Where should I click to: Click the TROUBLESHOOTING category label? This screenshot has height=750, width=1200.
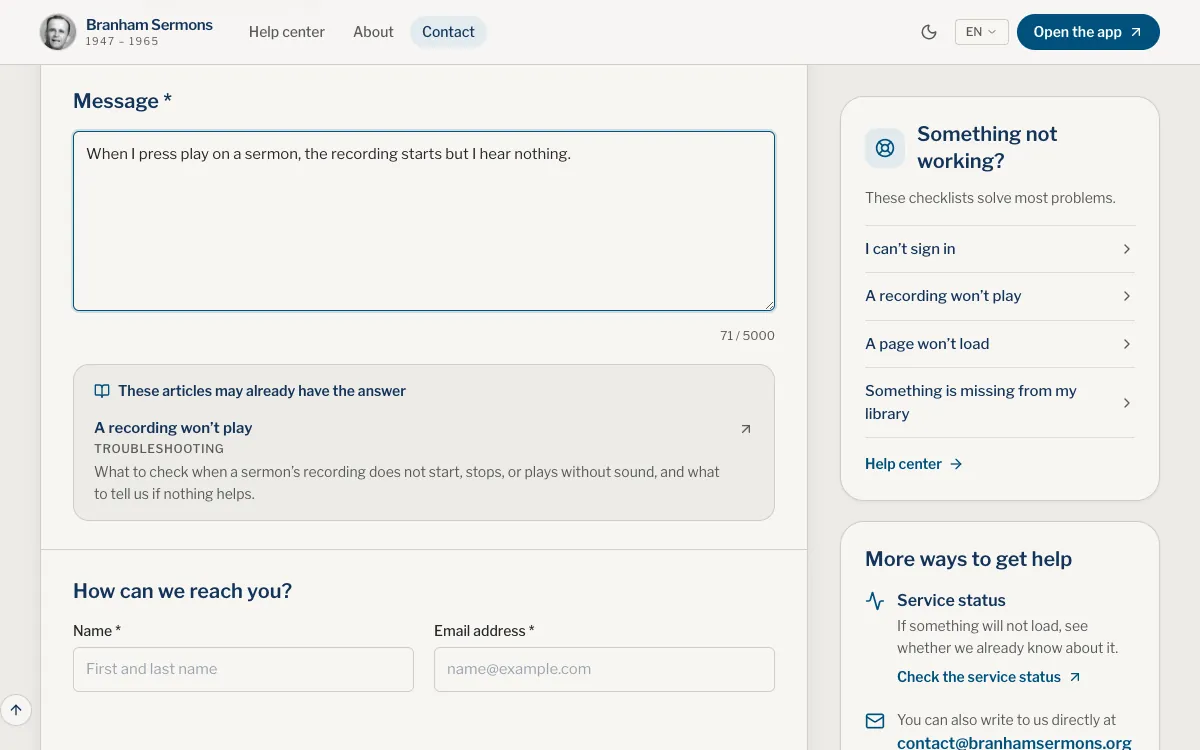159,449
